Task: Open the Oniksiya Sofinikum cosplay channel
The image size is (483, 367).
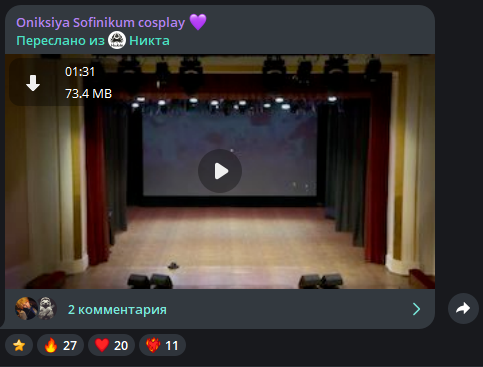Action: pyautogui.click(x=100, y=23)
